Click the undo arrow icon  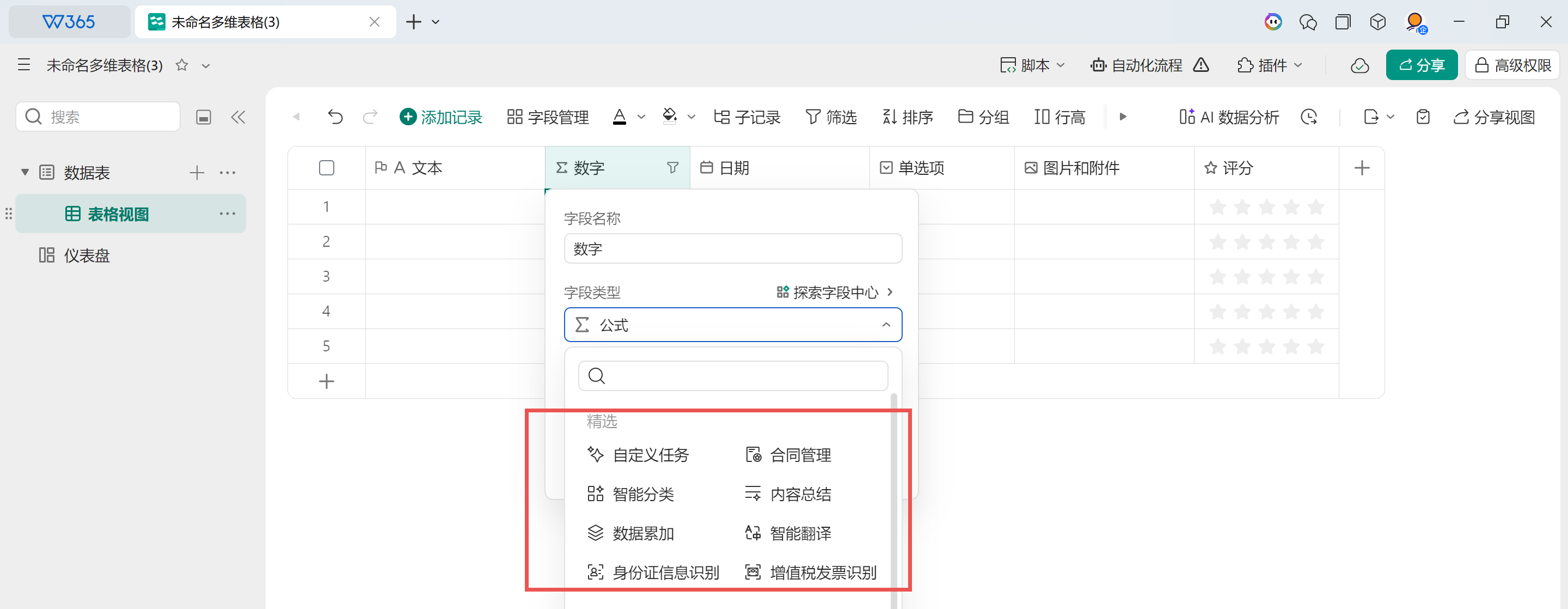click(x=335, y=117)
